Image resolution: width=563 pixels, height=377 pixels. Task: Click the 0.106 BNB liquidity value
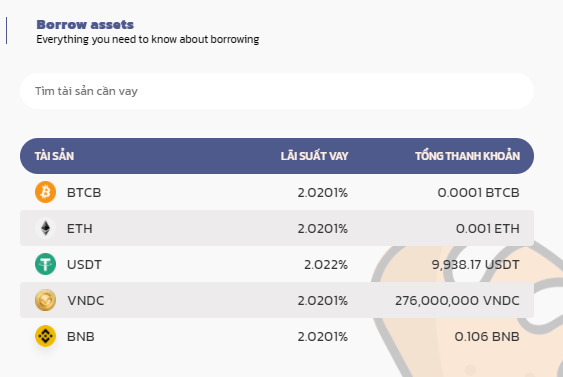pos(487,336)
